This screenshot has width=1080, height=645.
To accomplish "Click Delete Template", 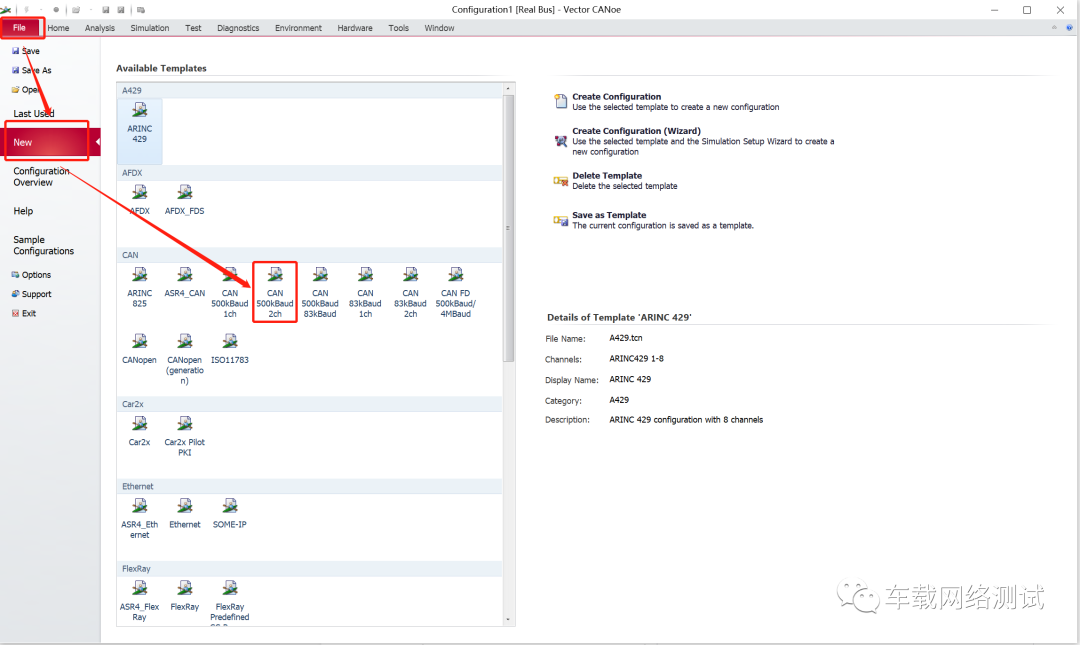I will pyautogui.click(x=616, y=181).
